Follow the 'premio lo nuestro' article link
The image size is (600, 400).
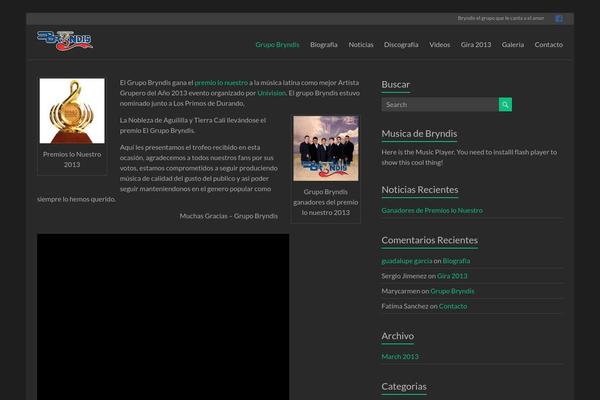coord(221,83)
